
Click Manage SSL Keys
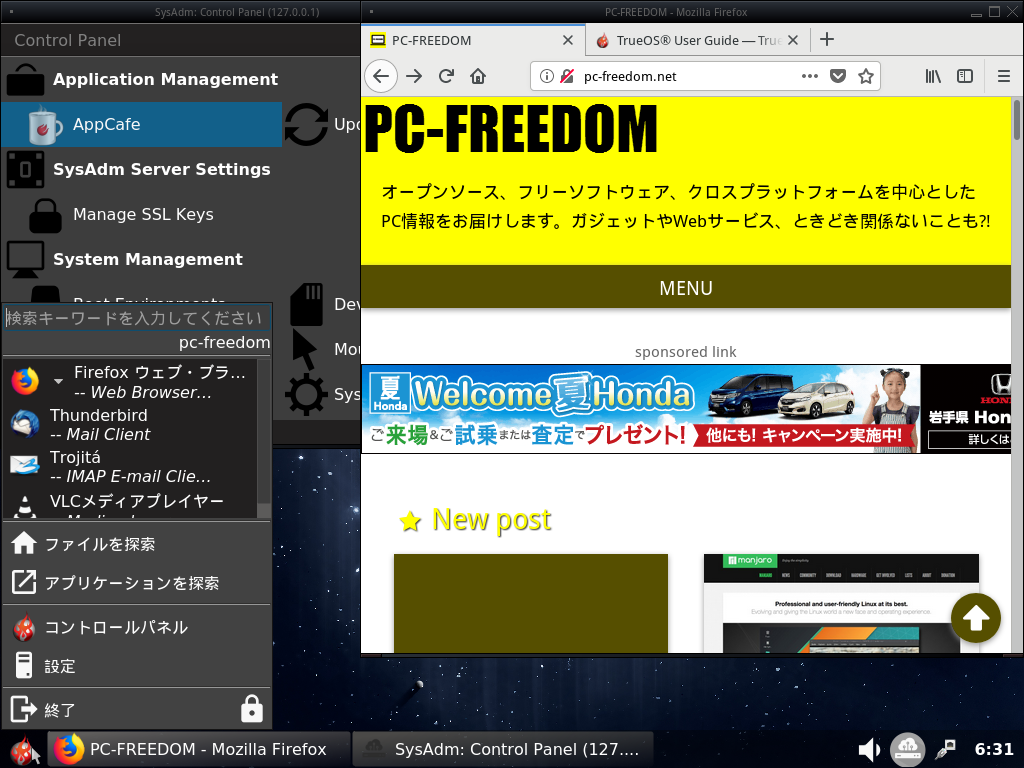coord(142,214)
